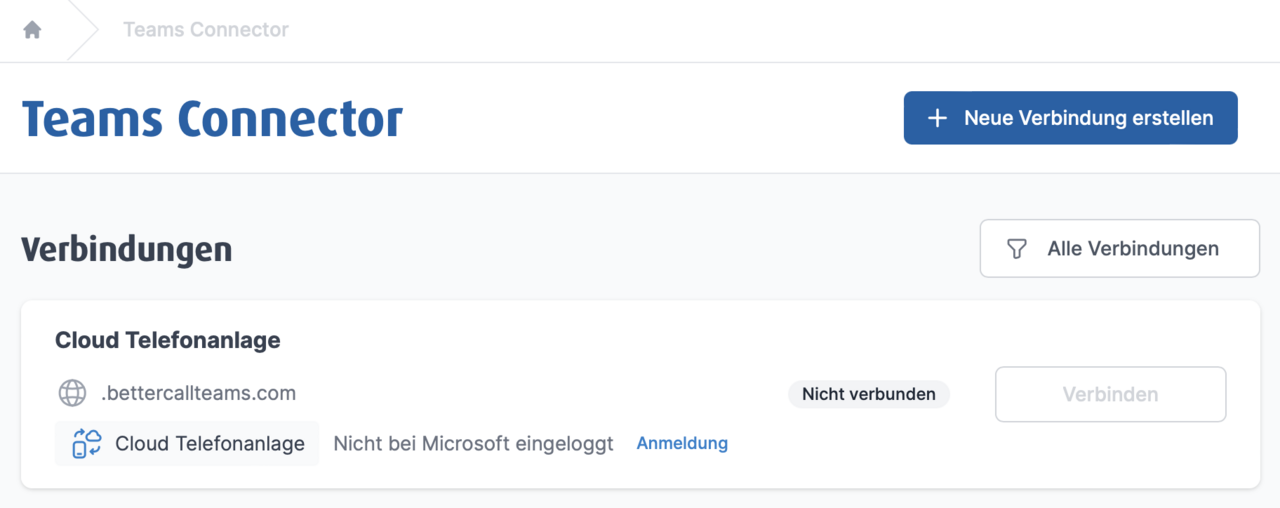The height and width of the screenshot is (508, 1280).
Task: Follow the Anmeldung link
Action: (682, 443)
